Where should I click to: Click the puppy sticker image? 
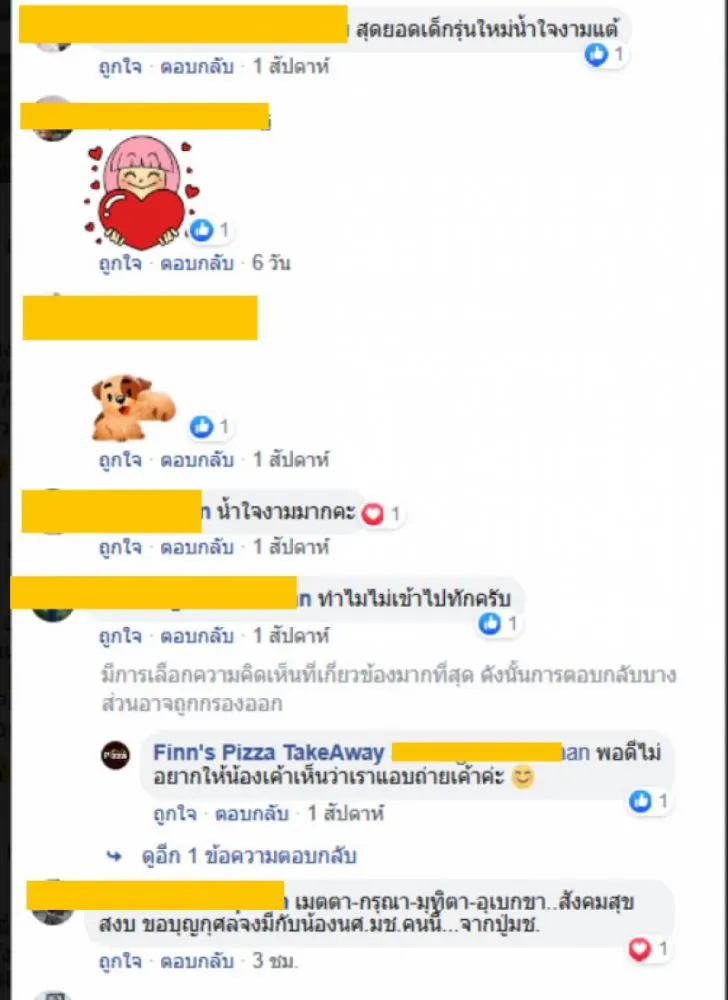pyautogui.click(x=133, y=408)
